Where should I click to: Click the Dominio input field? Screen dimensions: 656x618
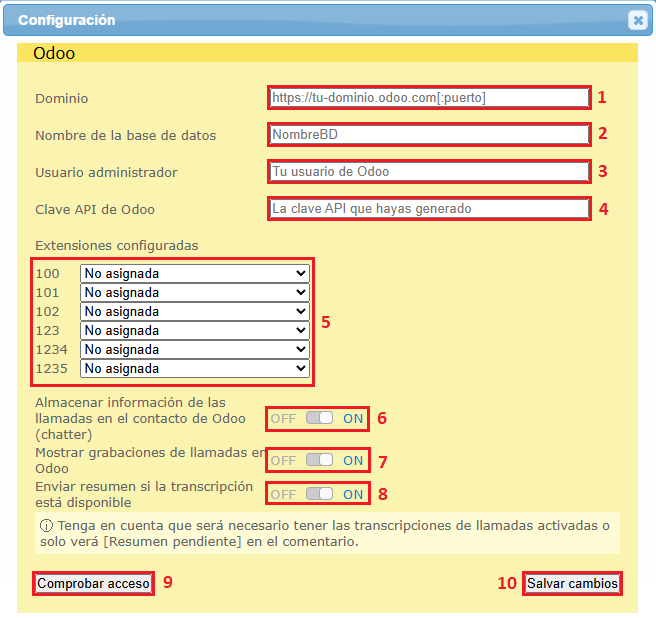coord(429,97)
